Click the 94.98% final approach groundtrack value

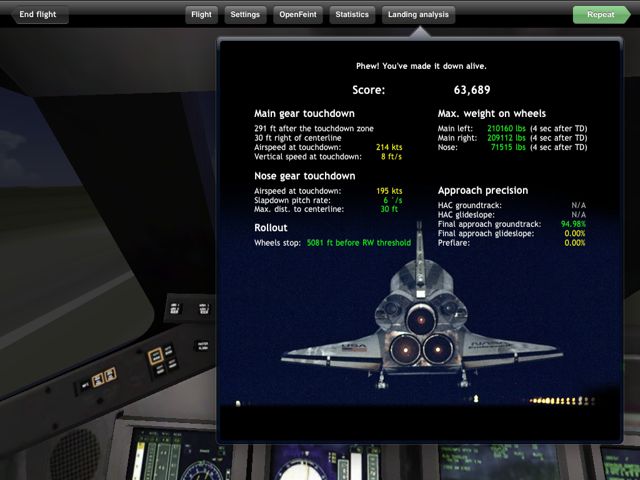click(573, 224)
